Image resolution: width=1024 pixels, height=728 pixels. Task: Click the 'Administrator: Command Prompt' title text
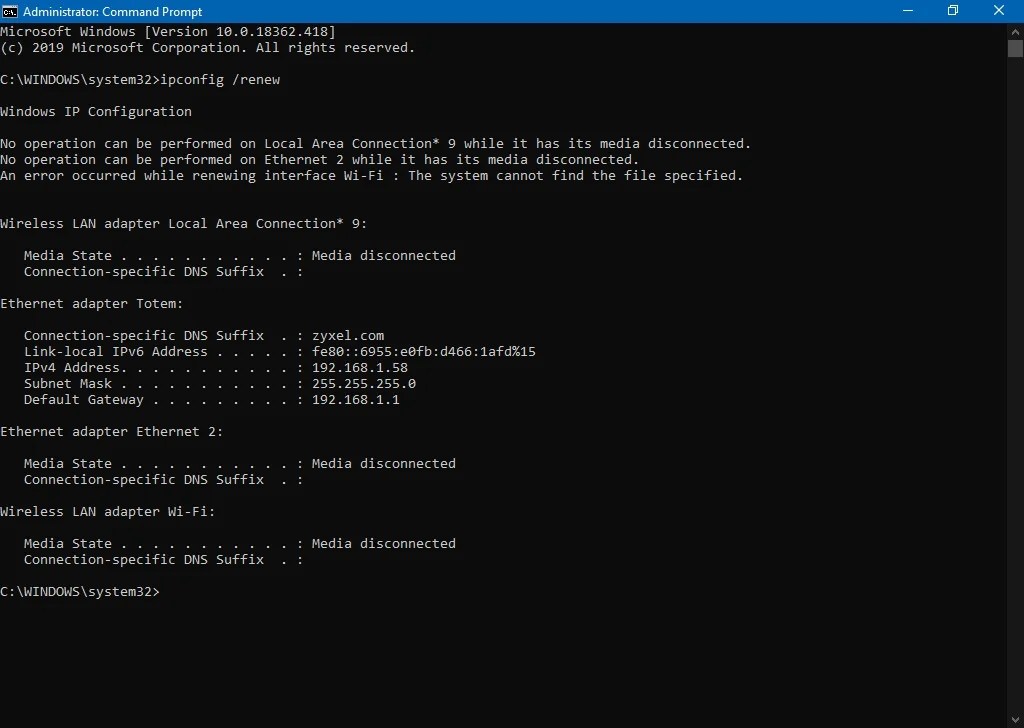click(x=112, y=12)
